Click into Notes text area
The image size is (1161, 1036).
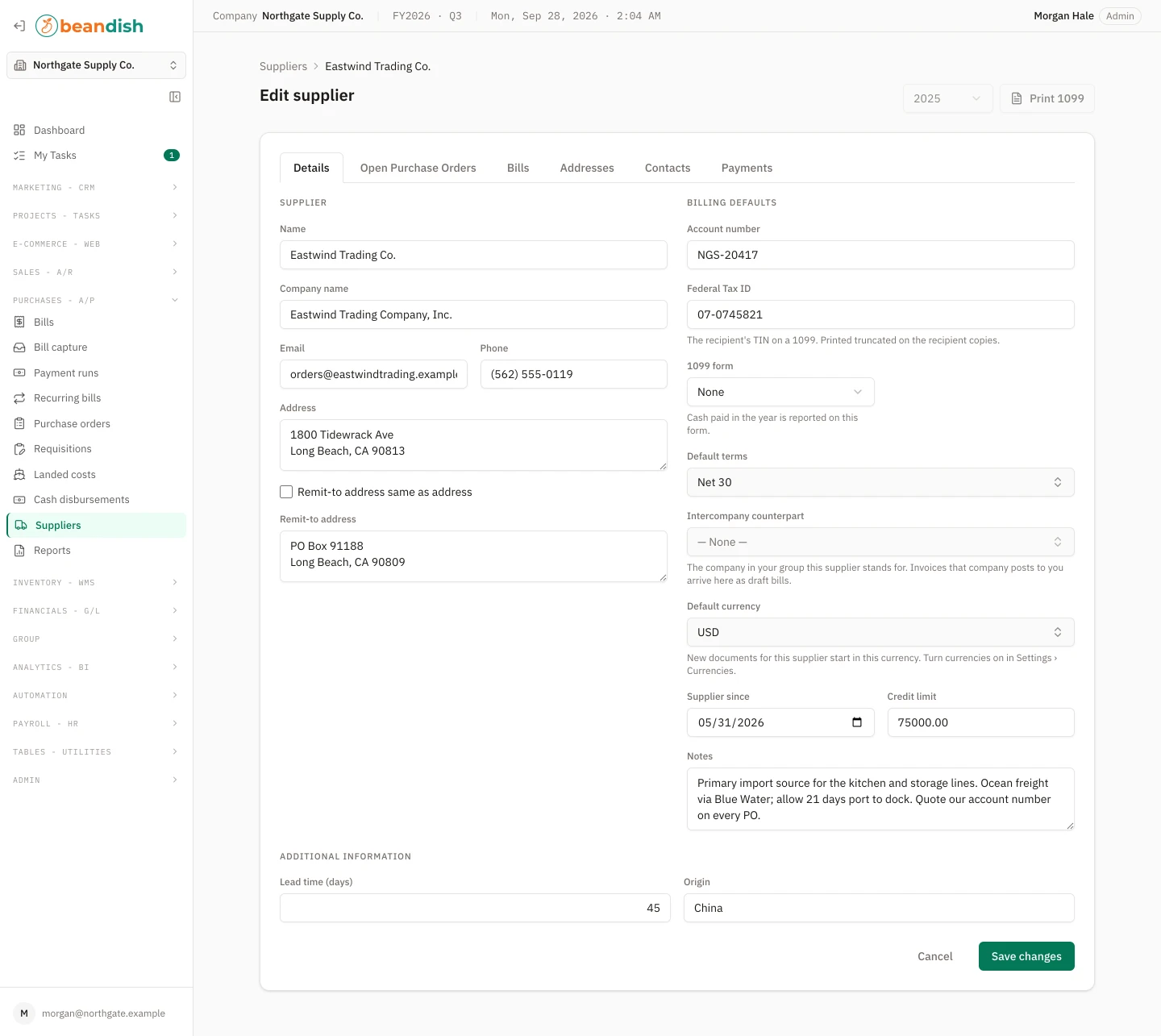tap(880, 799)
